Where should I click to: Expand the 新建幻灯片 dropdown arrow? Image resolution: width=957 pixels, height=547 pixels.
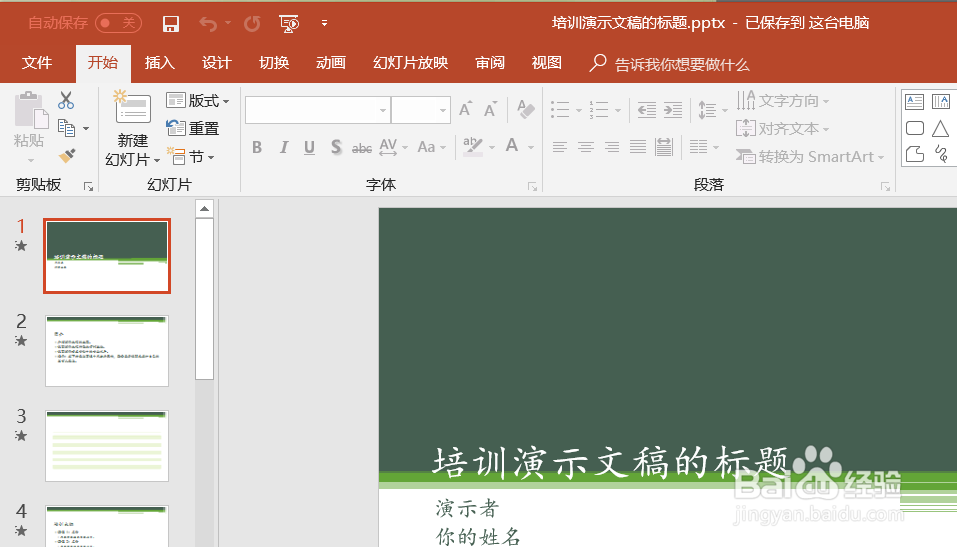[x=157, y=161]
